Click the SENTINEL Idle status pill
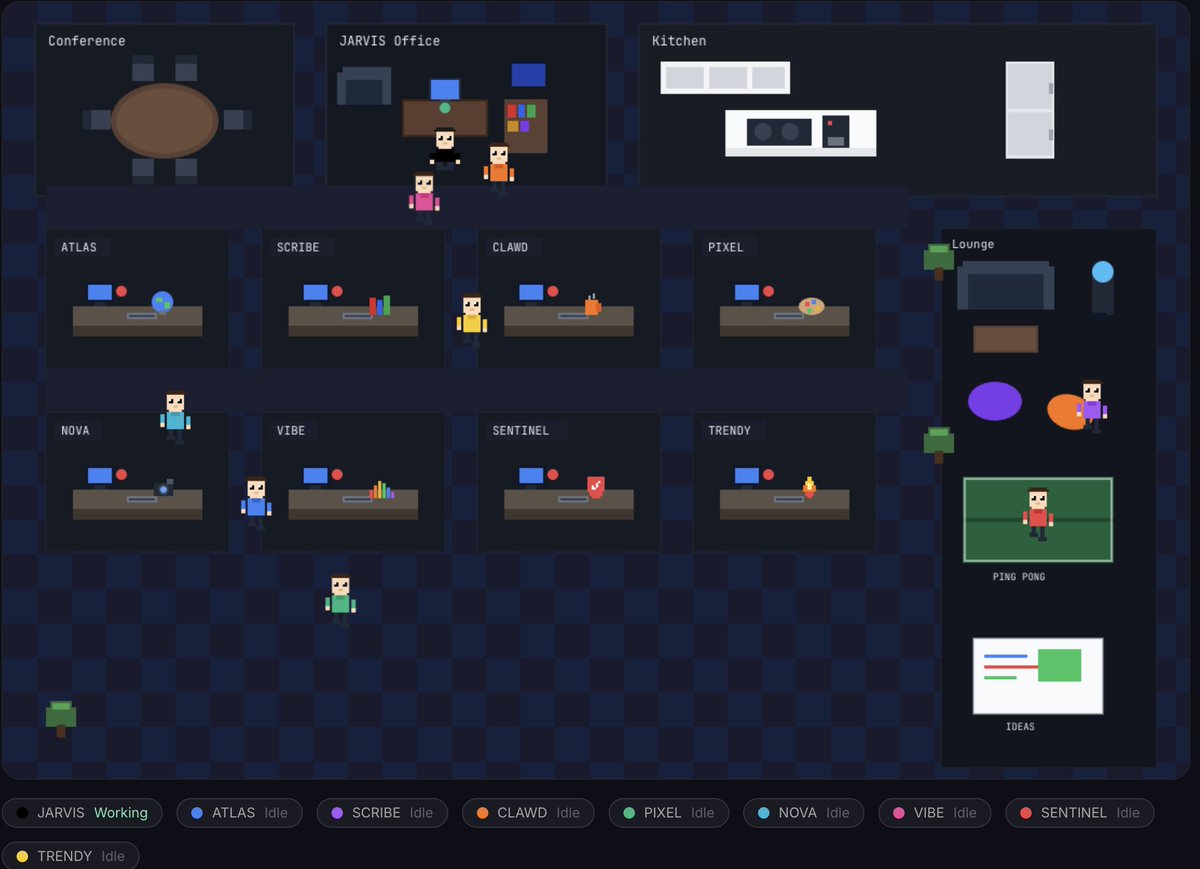The image size is (1200, 869). click(x=1080, y=813)
